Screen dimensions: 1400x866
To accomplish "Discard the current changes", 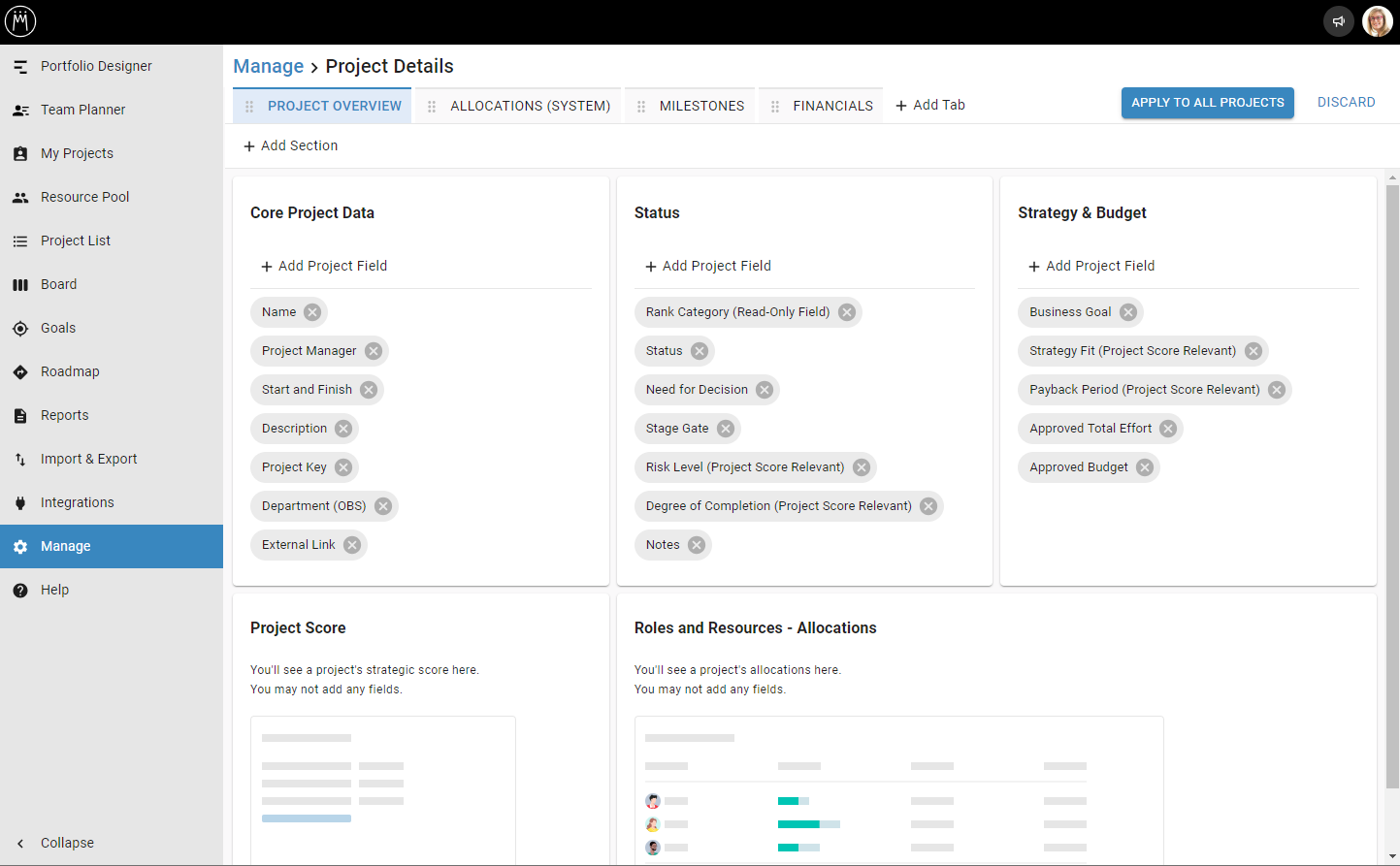I will [x=1346, y=101].
